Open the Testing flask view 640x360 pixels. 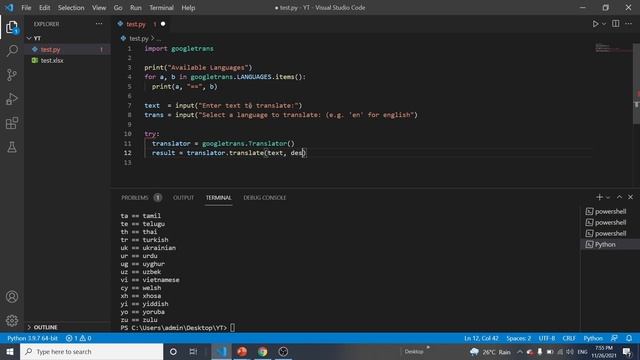click(12, 147)
